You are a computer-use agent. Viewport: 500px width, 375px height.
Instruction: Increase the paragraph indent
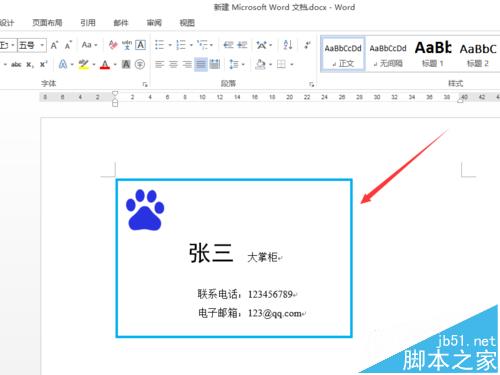(242, 45)
